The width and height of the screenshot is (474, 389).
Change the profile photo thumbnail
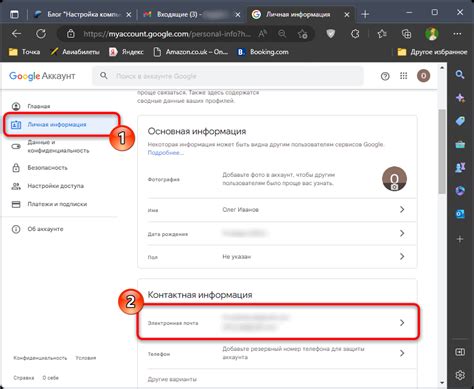[394, 179]
